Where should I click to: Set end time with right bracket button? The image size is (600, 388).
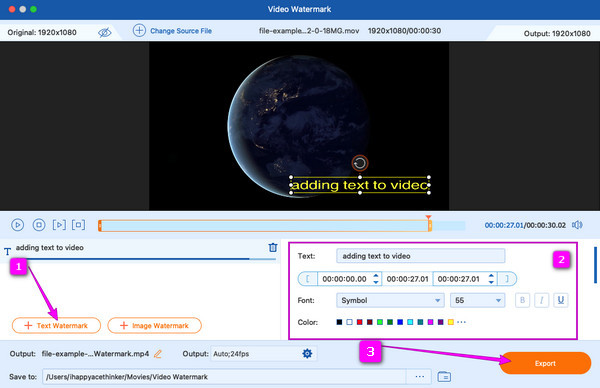507,279
